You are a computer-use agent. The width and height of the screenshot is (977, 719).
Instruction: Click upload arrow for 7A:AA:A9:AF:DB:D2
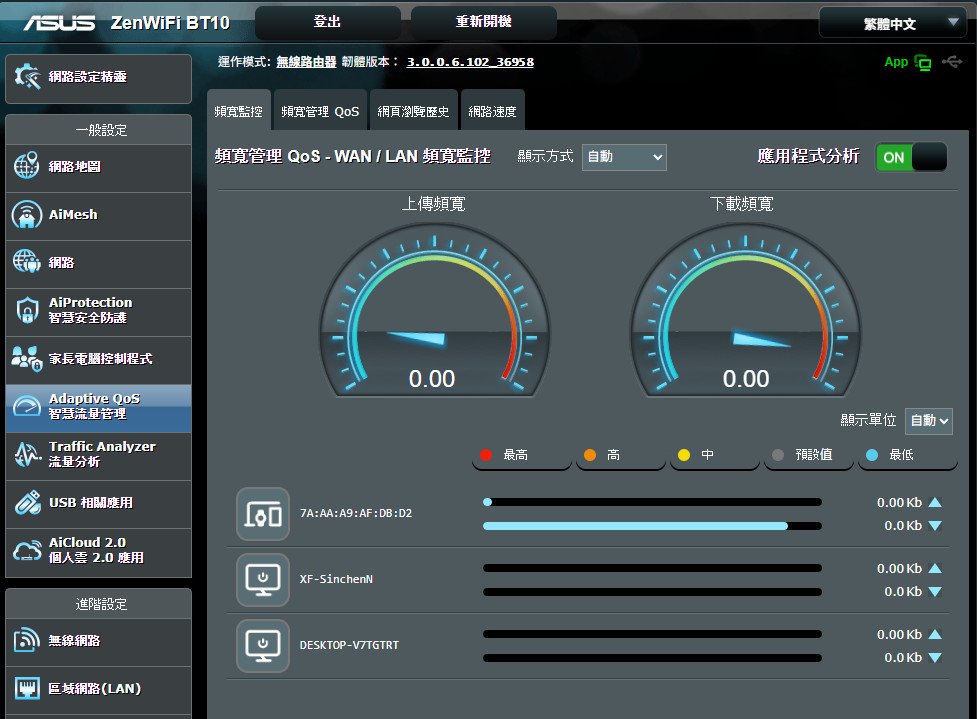tap(935, 502)
